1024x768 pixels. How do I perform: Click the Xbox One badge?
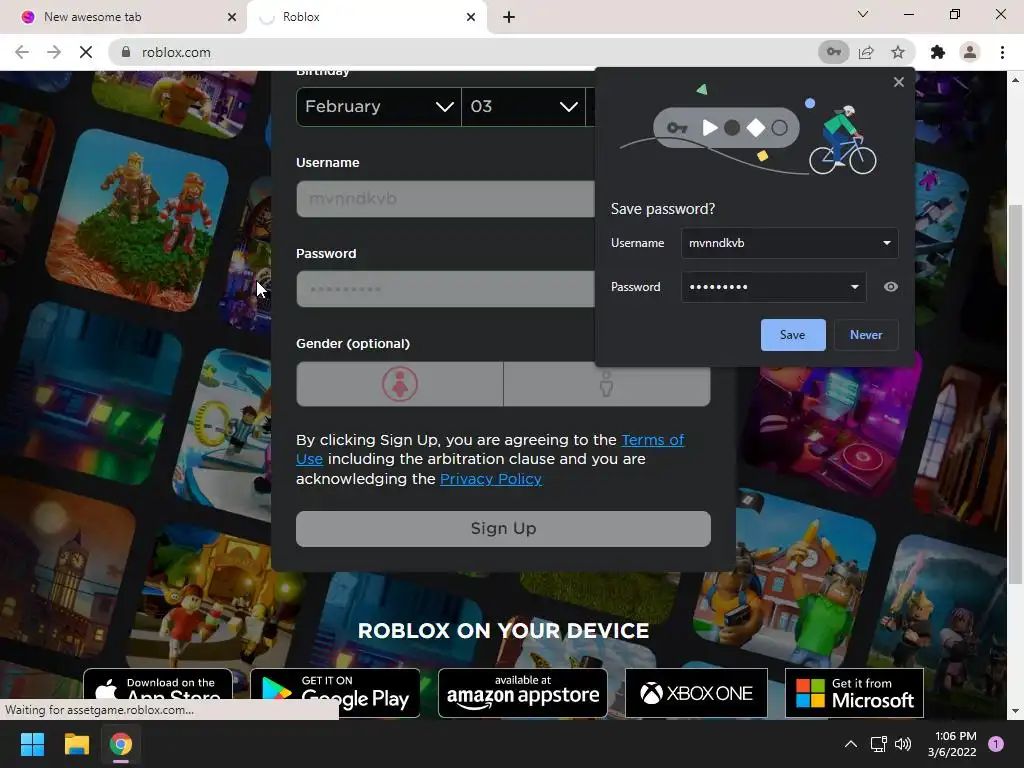click(x=696, y=692)
